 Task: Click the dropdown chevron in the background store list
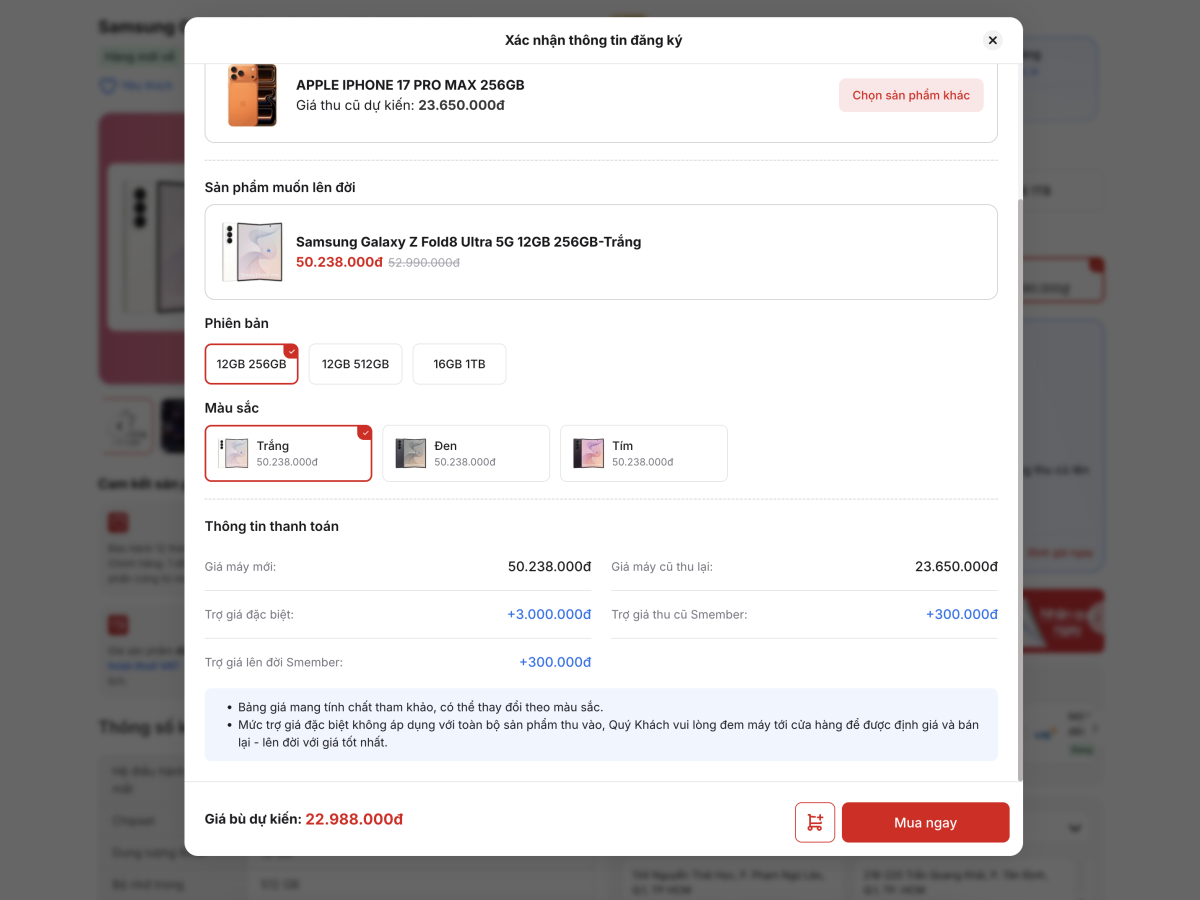[x=1076, y=829]
